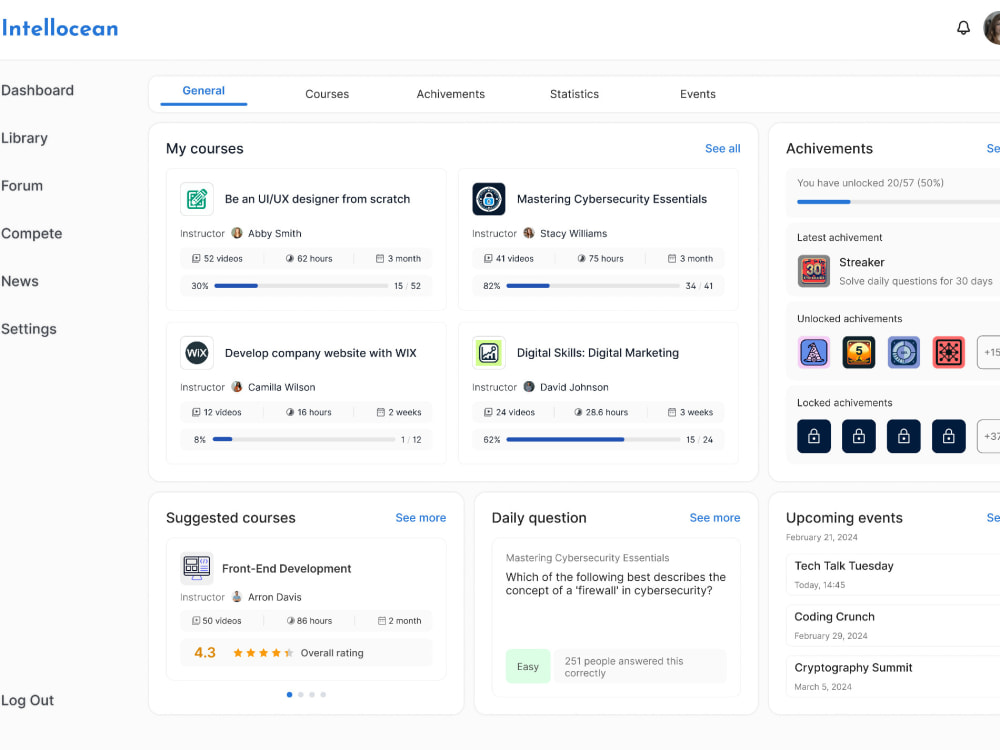The height and width of the screenshot is (750, 1000).
Task: Click the Digital Marketing 62% progress bar
Action: 593,439
